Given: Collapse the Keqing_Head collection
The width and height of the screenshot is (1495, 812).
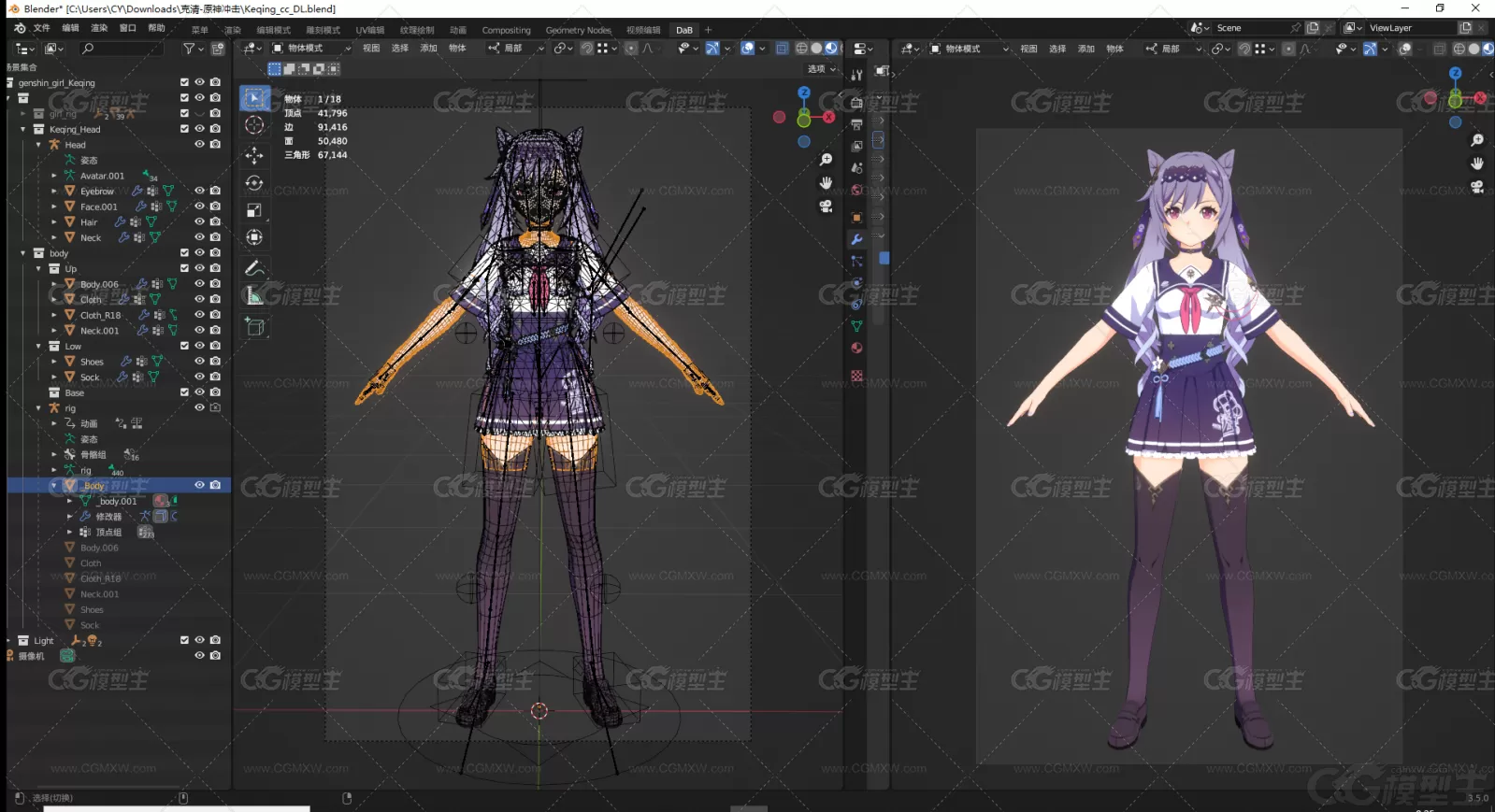Looking at the screenshot, I should (x=23, y=129).
